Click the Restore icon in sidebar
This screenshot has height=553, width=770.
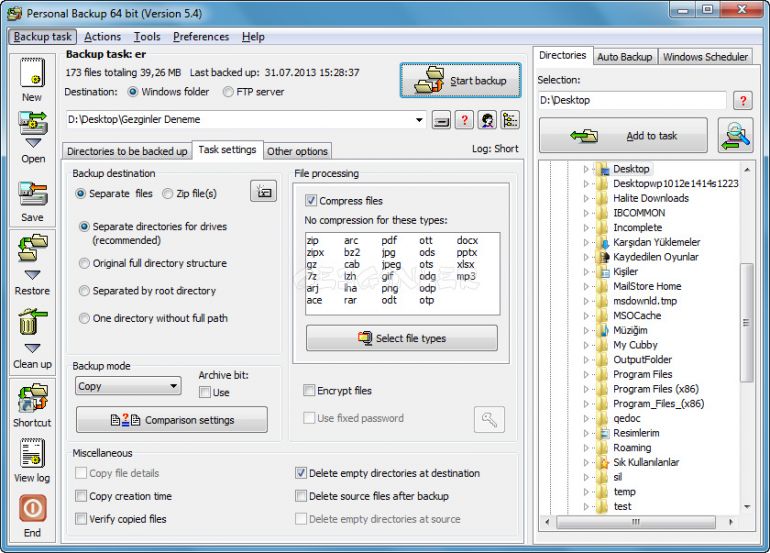pos(32,249)
